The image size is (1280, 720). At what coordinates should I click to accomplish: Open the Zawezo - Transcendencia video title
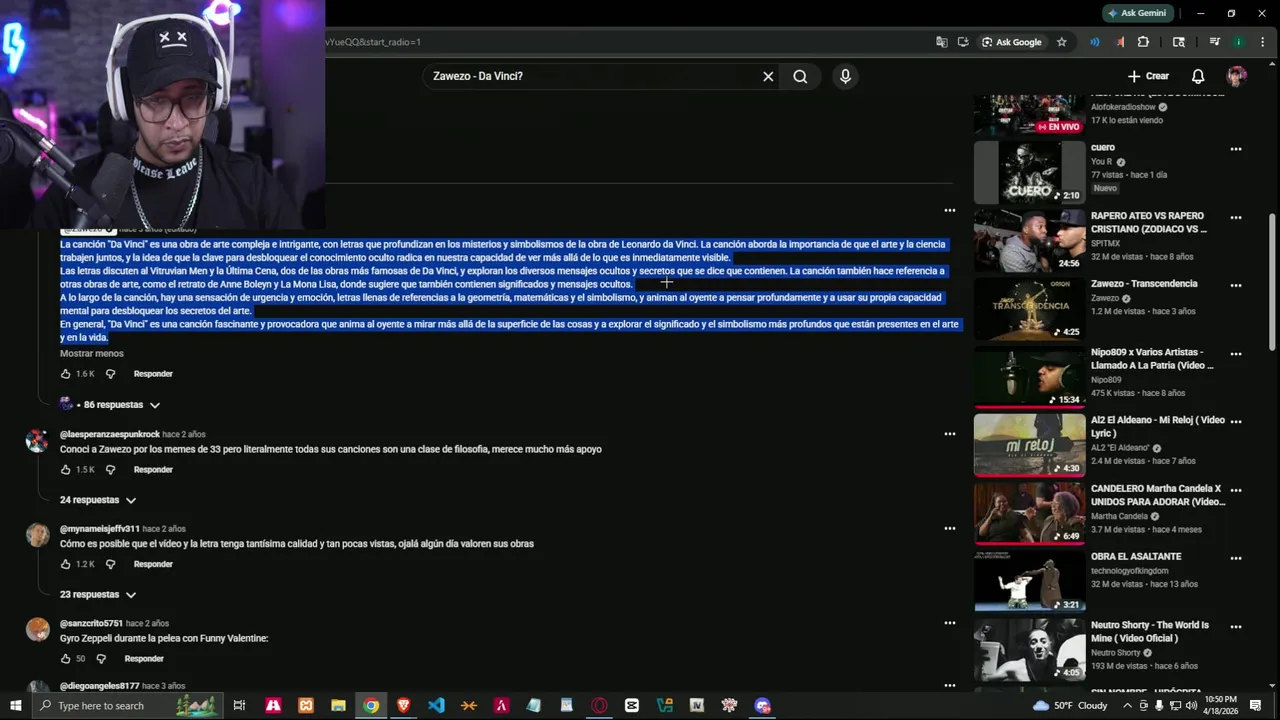click(x=1142, y=284)
